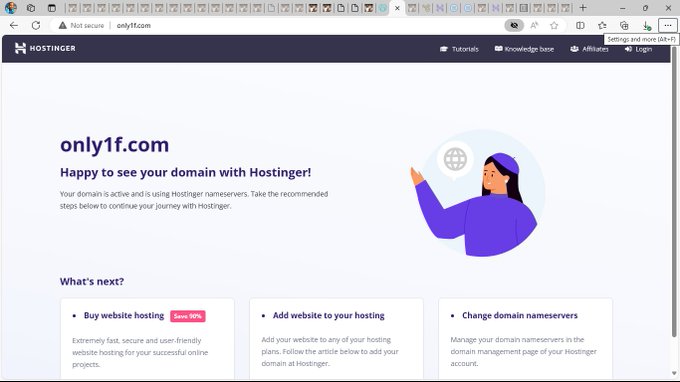The height and width of the screenshot is (382, 680).
Task: Open the browser profile avatar
Action: (10, 8)
